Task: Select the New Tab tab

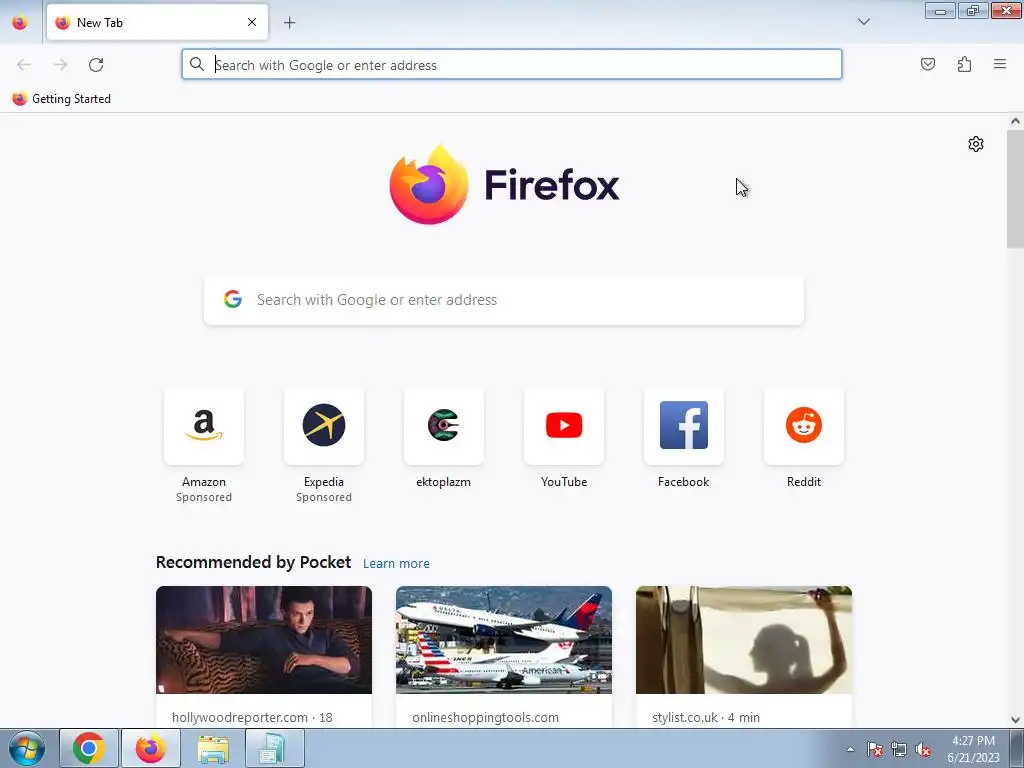Action: pos(157,22)
